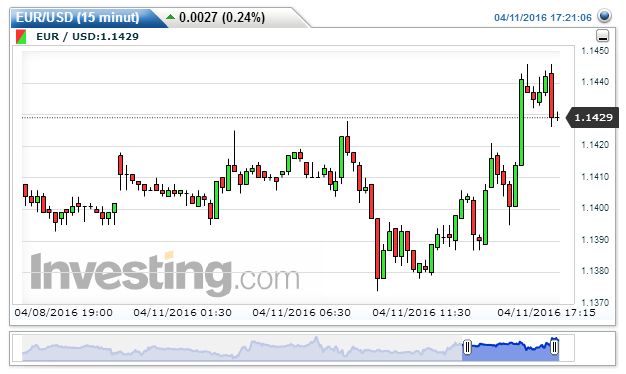Grab the right range slider handle

tap(554, 347)
